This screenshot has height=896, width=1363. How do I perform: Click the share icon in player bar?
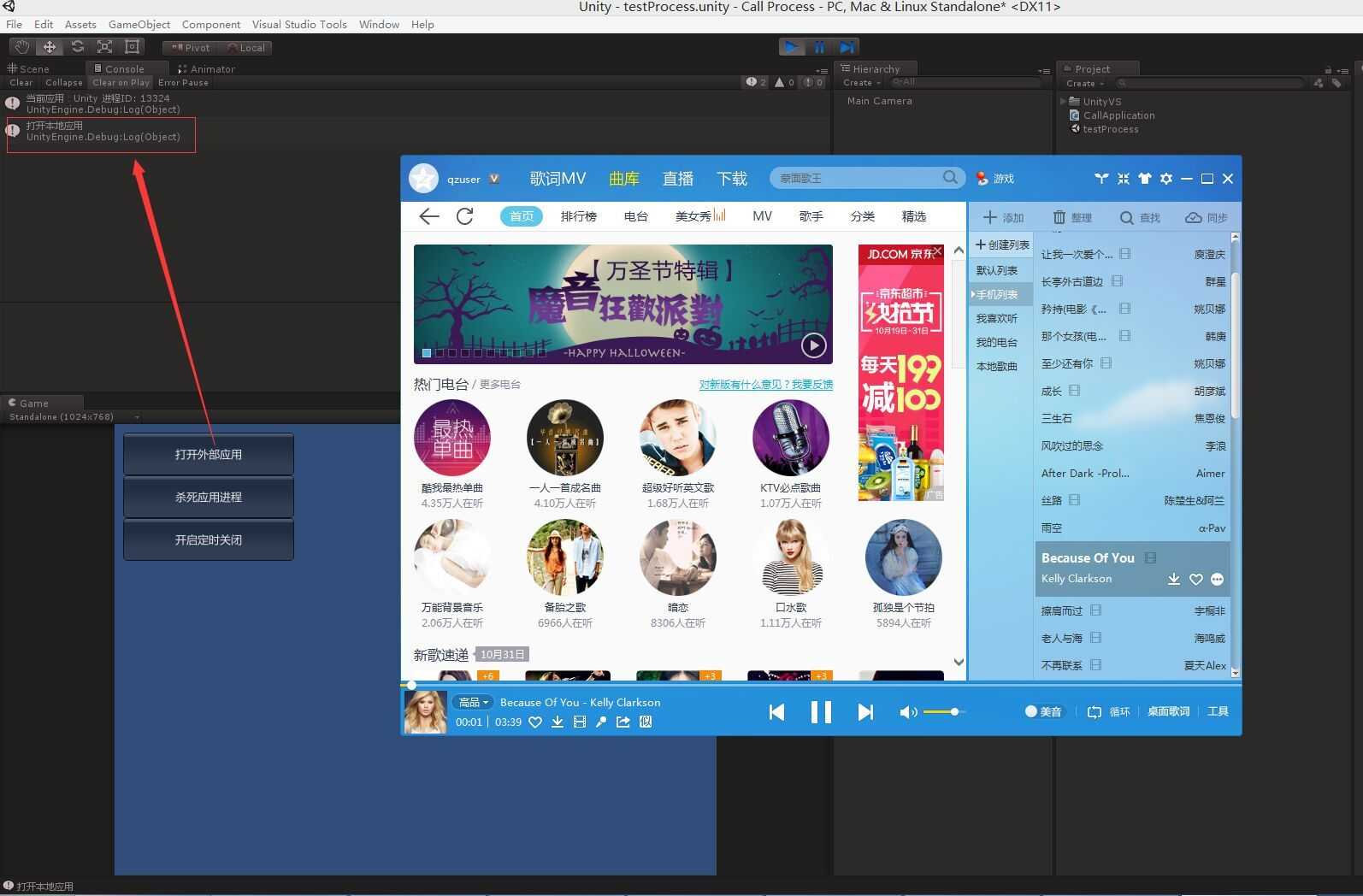[x=622, y=722]
